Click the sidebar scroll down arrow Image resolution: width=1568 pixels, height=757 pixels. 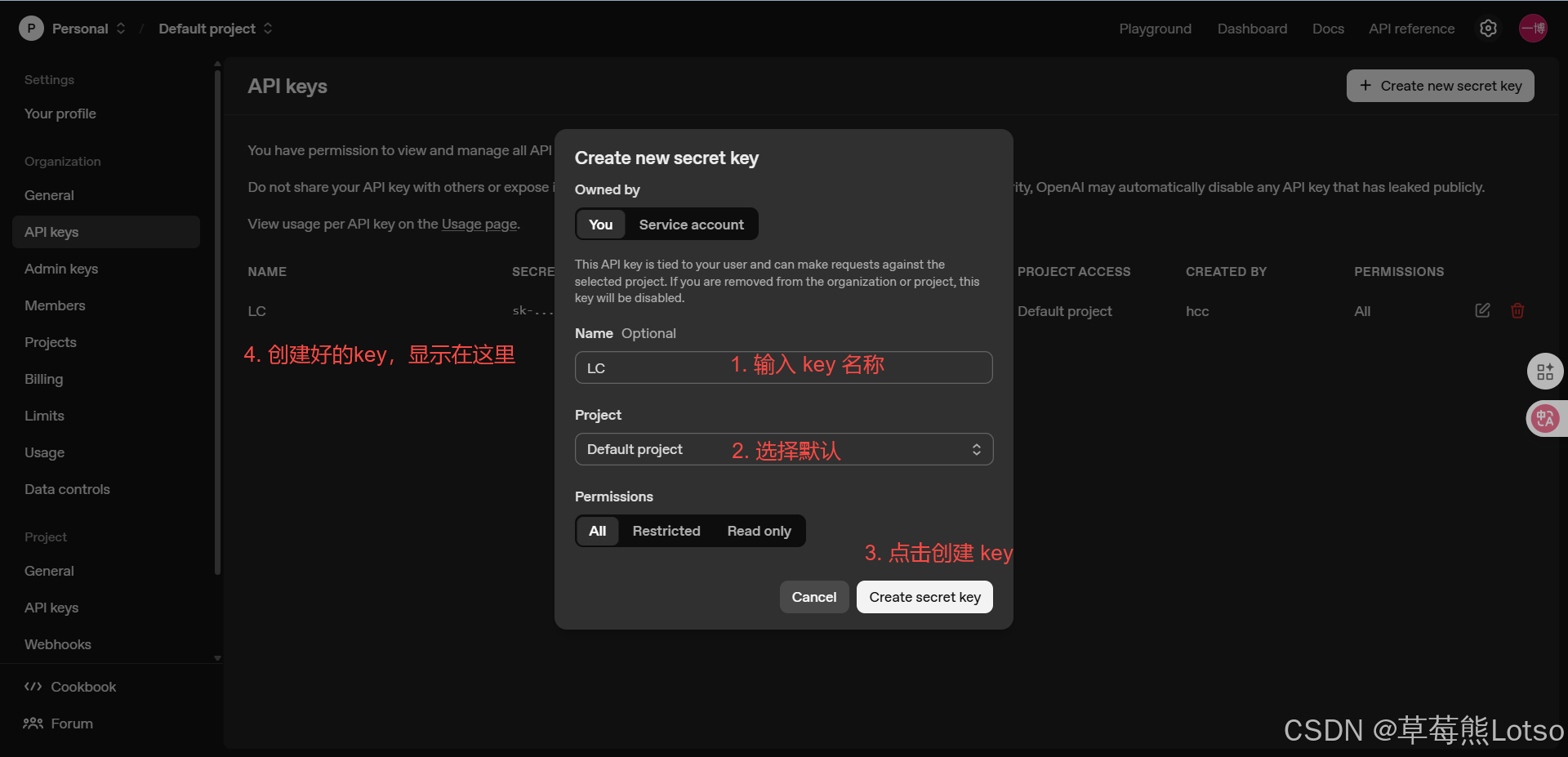tap(217, 657)
